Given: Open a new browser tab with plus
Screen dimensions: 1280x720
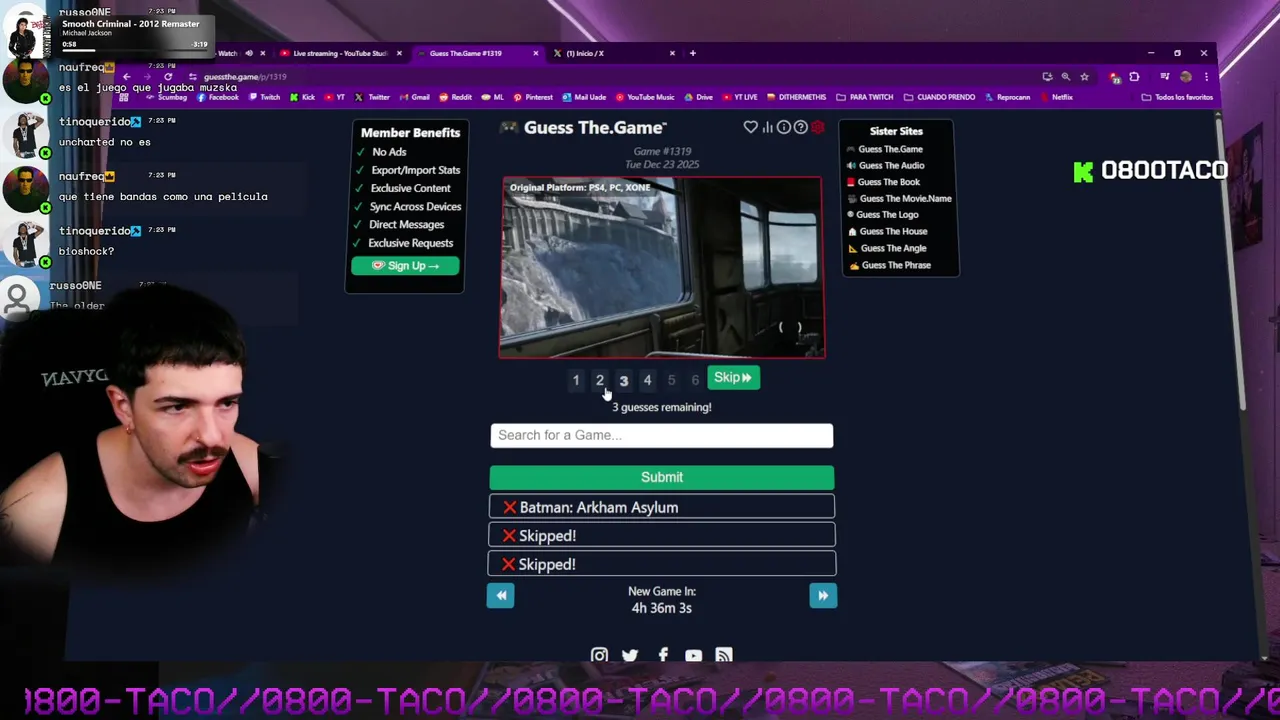Looking at the screenshot, I should click(692, 53).
